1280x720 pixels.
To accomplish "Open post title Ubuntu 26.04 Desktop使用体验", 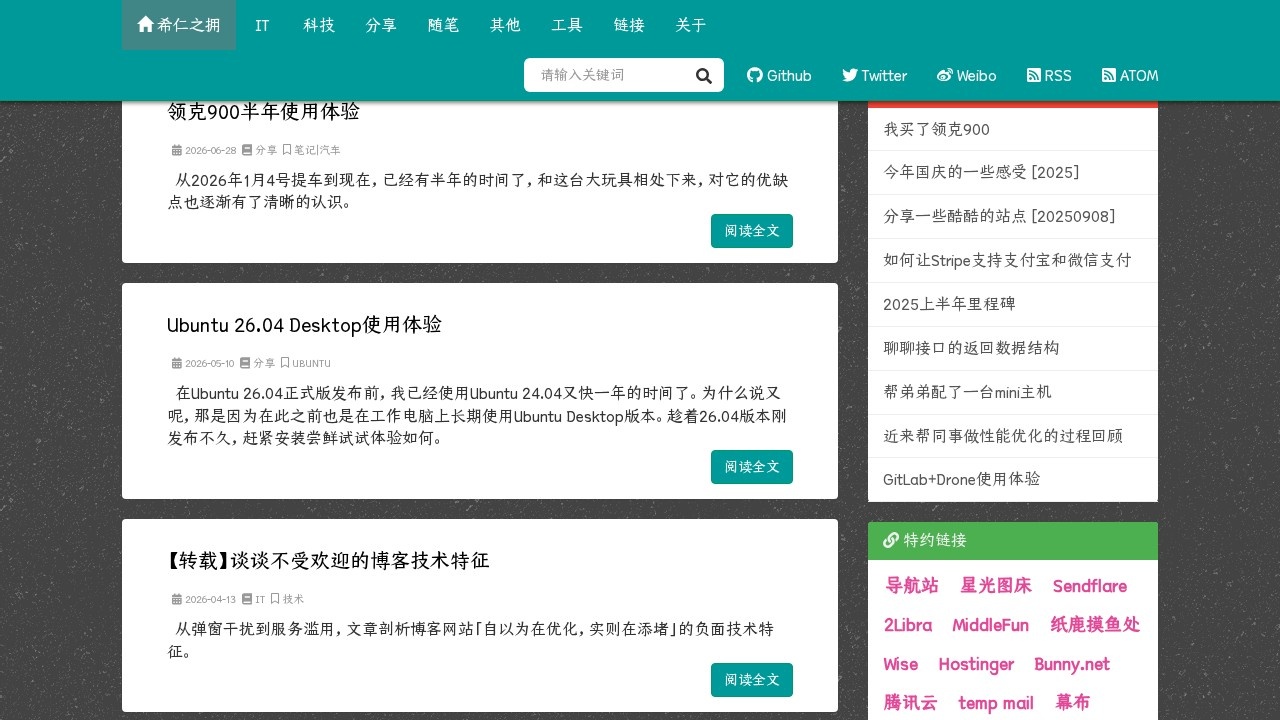I will click(304, 325).
